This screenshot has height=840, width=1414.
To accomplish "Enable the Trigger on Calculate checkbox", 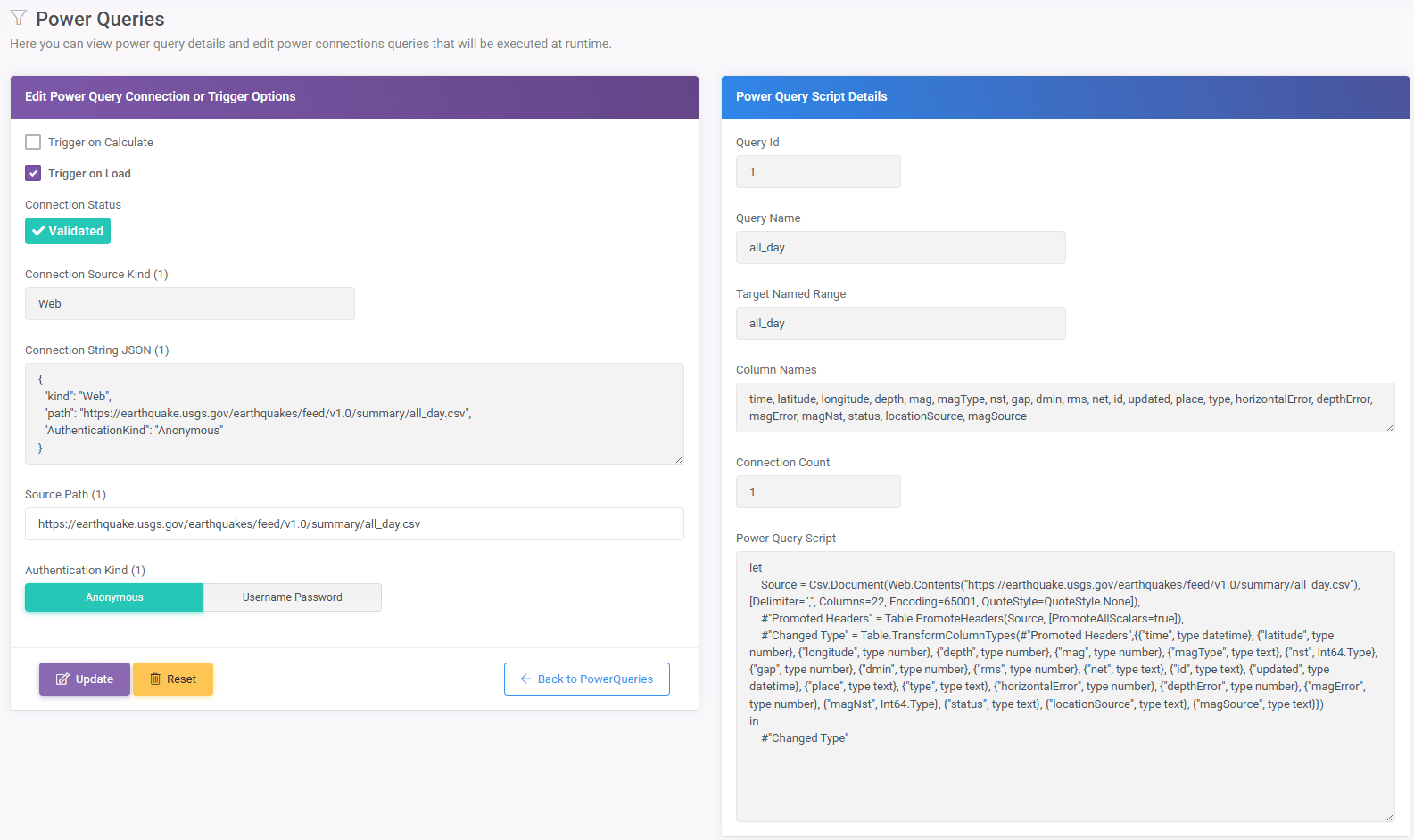I will point(33,142).
